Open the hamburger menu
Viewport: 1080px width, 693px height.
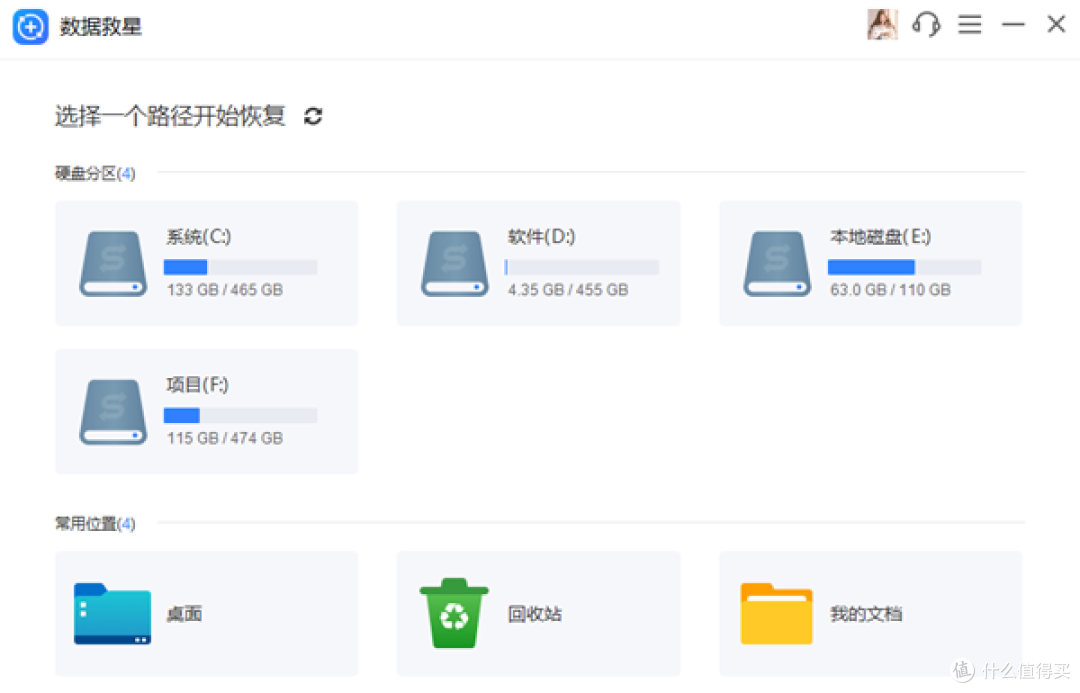click(970, 25)
